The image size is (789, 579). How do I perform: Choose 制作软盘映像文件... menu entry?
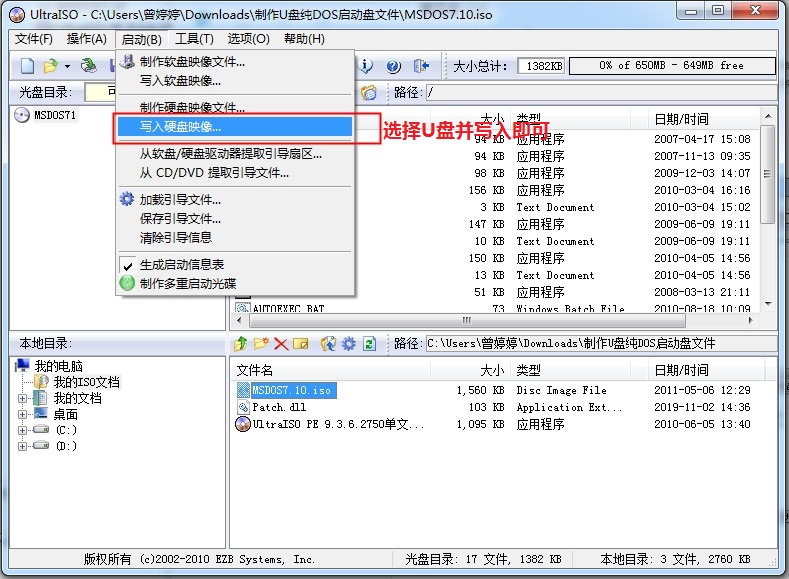235,62
